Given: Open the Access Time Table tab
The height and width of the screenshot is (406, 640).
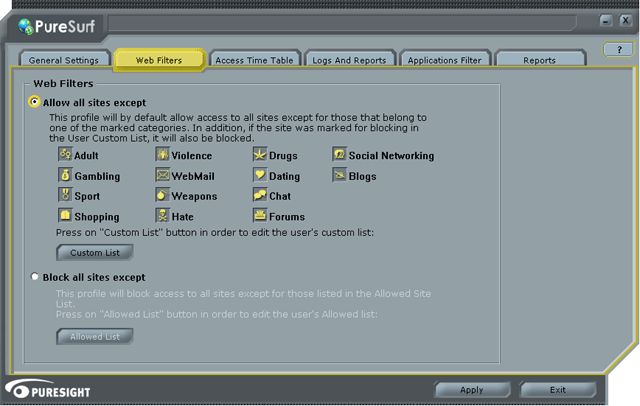Looking at the screenshot, I should (x=254, y=60).
